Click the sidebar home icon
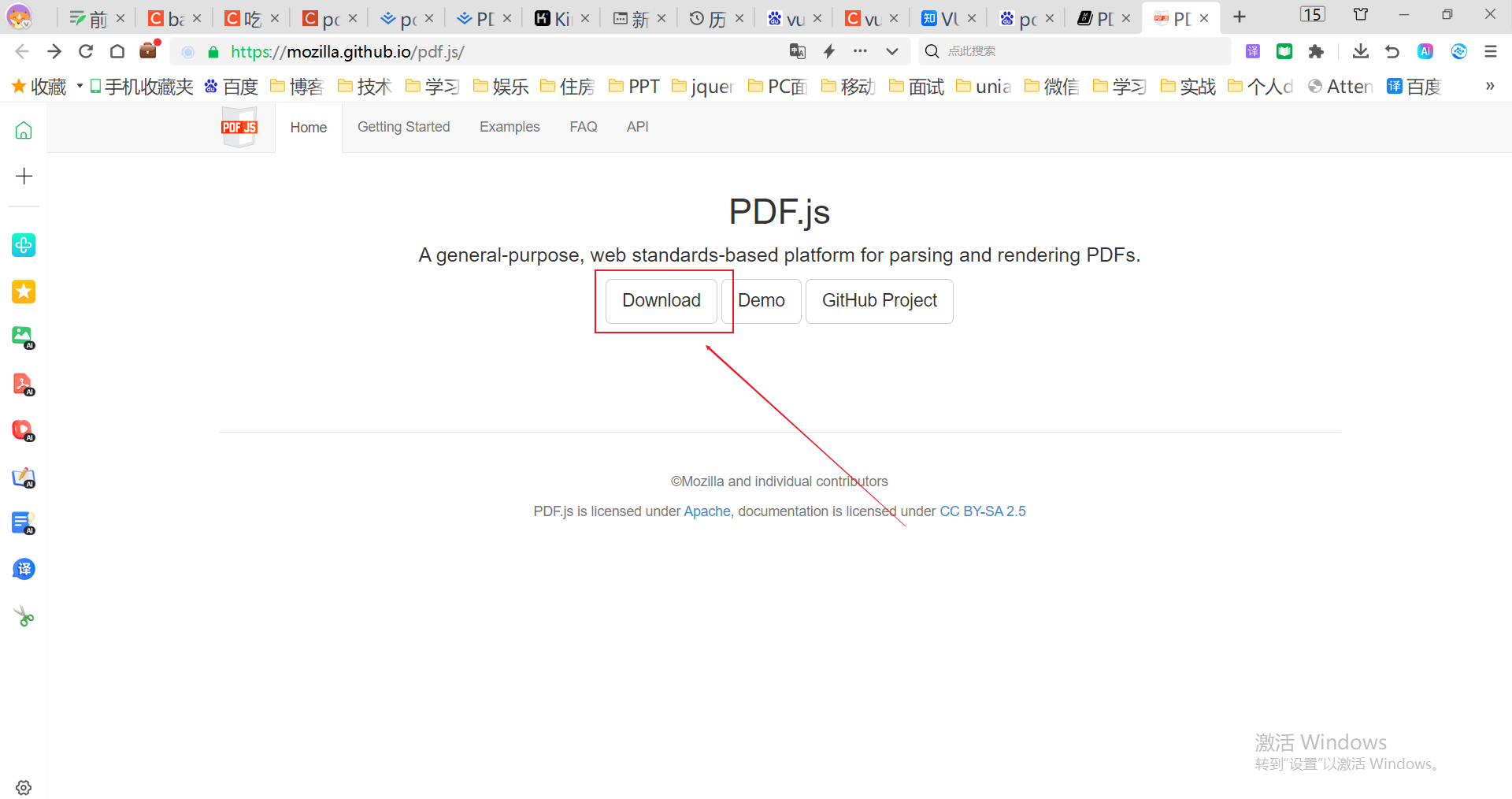This screenshot has height=799, width=1512. click(24, 130)
